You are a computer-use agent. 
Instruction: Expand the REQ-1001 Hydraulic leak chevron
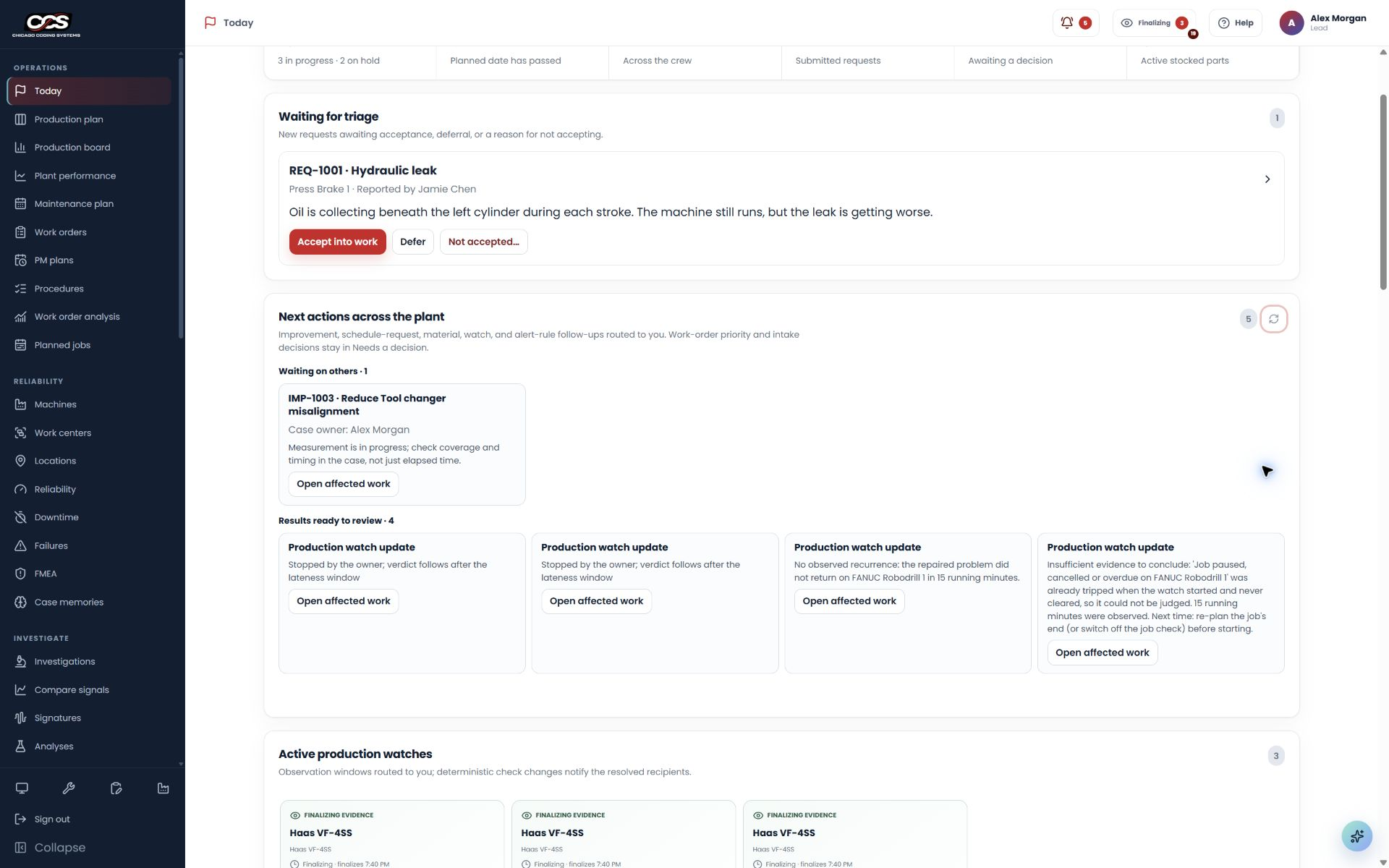1267,179
